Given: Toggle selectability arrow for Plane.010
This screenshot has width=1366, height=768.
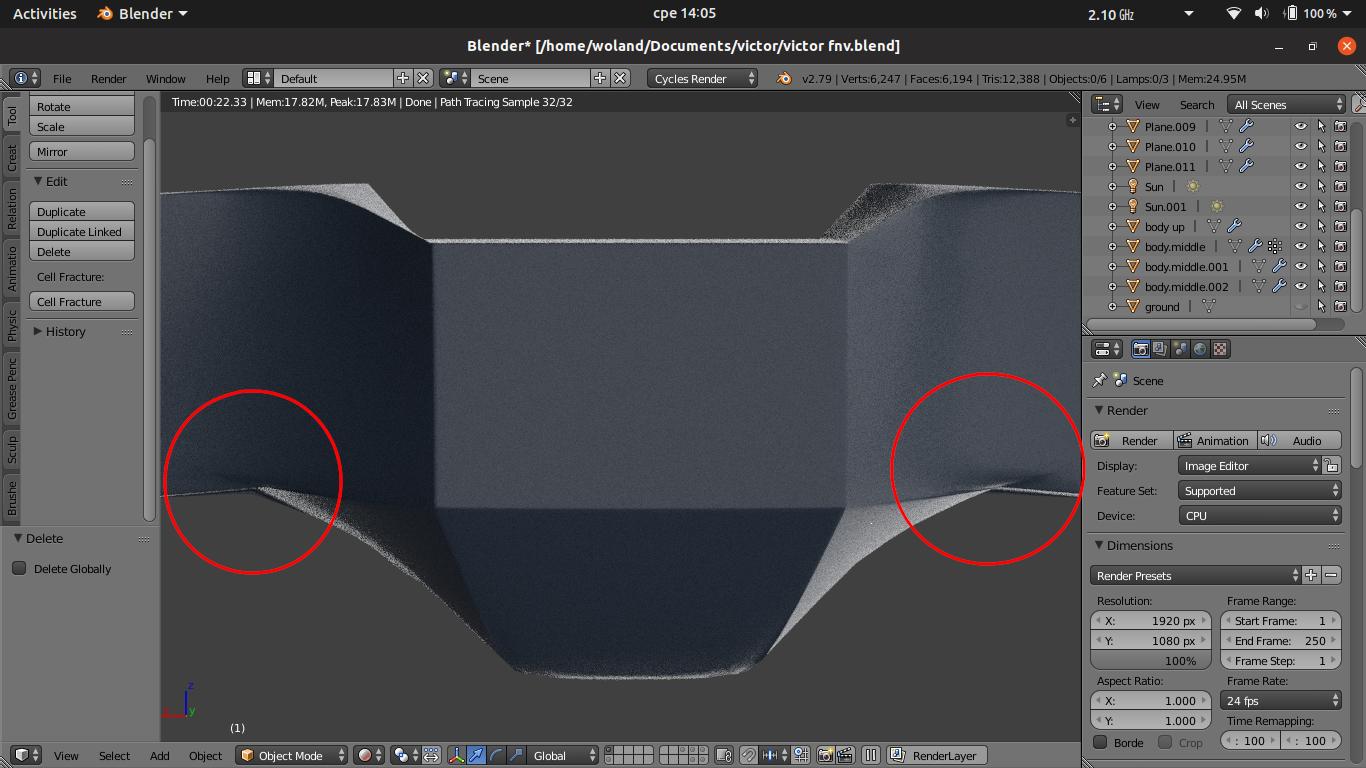Looking at the screenshot, I should [x=1321, y=147].
